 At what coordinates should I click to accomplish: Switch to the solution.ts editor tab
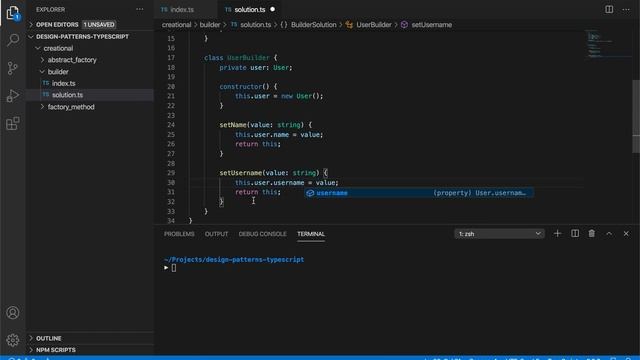click(x=250, y=9)
